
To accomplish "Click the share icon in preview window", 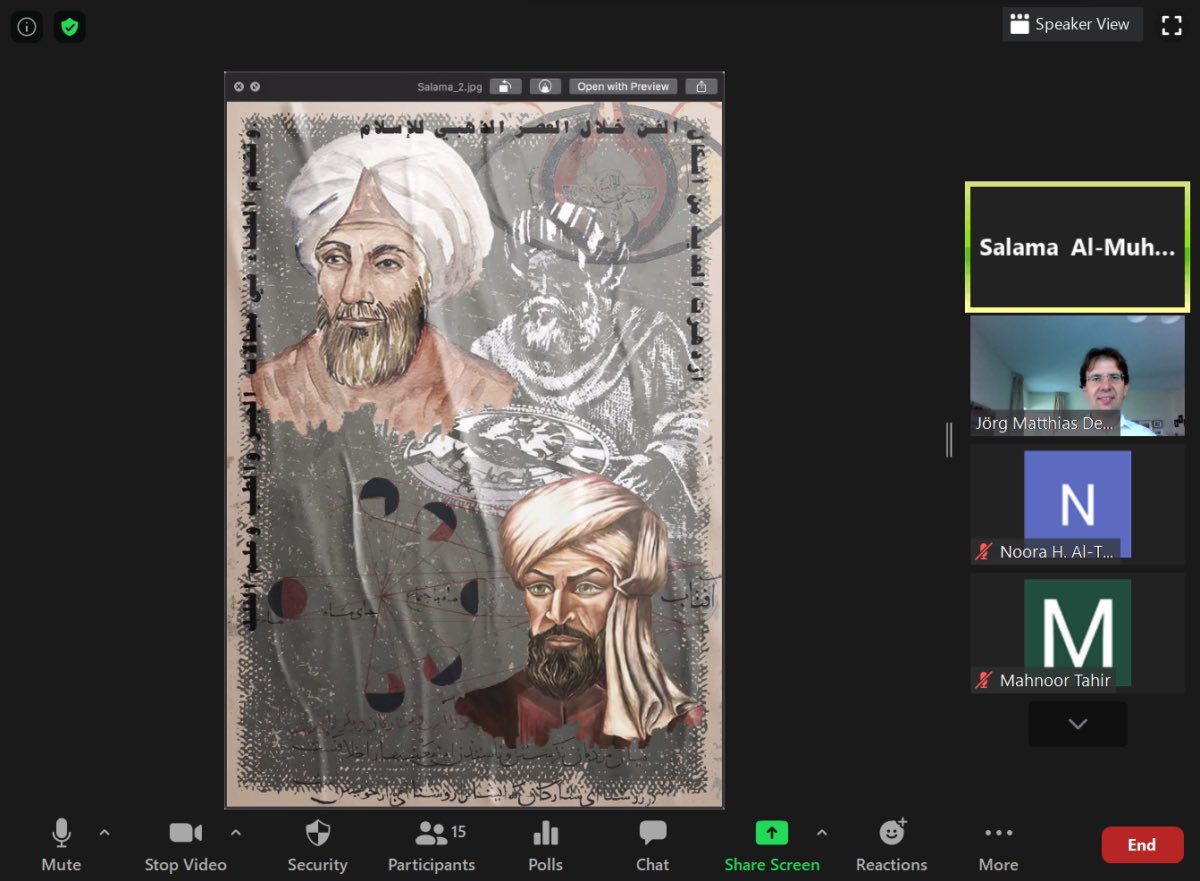I will (x=701, y=87).
